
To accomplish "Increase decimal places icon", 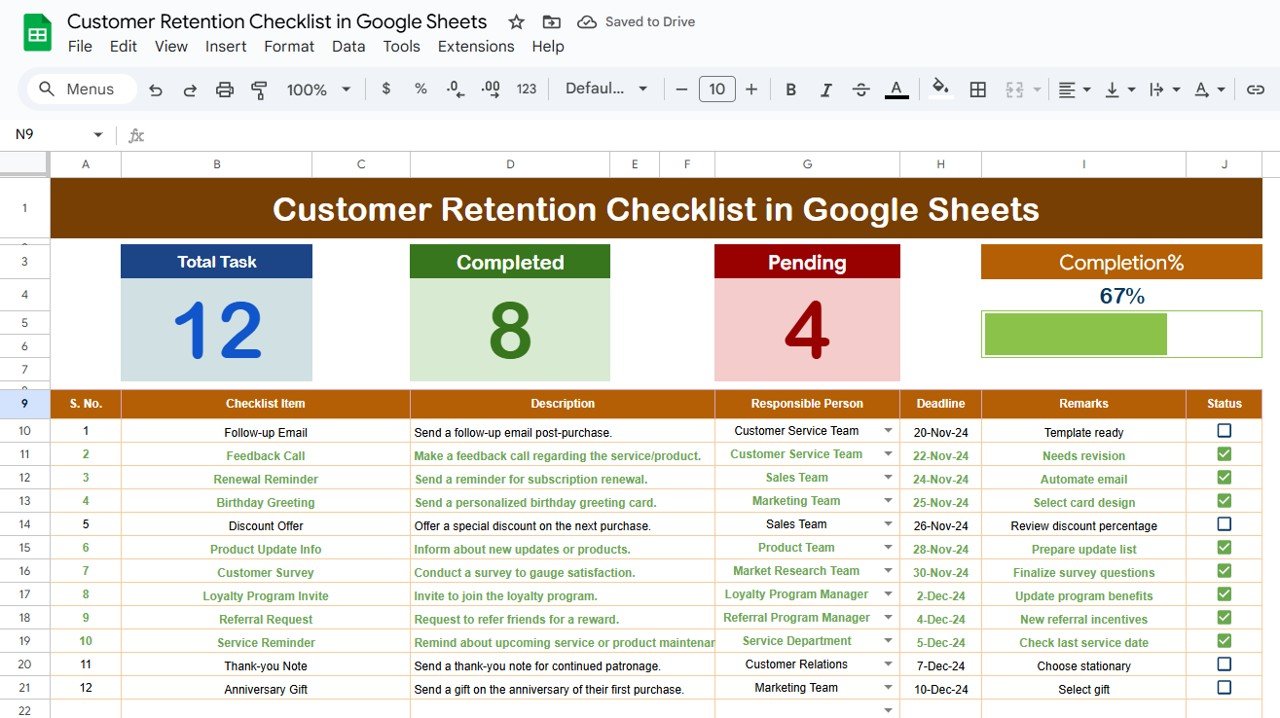I will tap(491, 89).
